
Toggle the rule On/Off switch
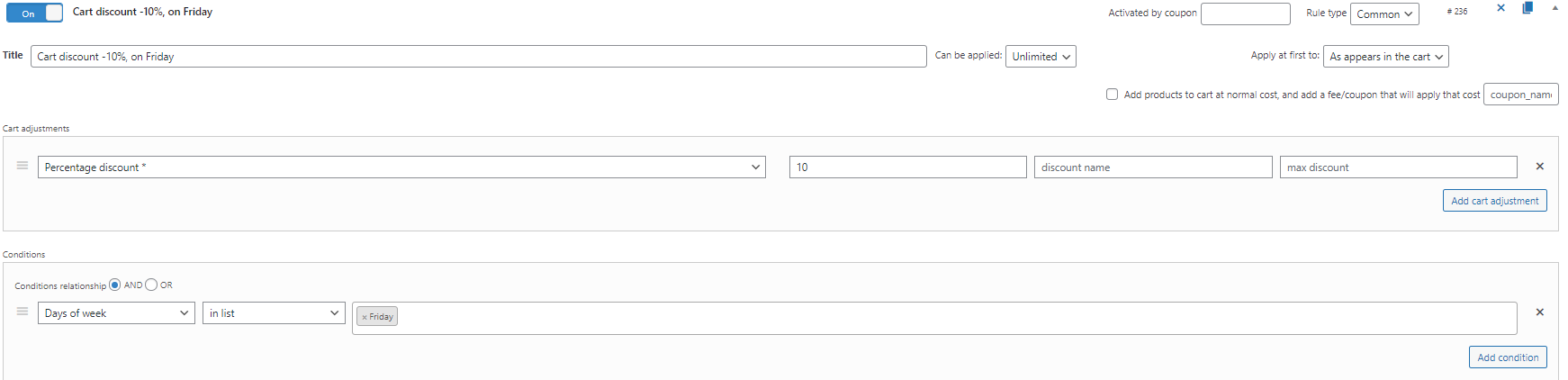pos(34,13)
